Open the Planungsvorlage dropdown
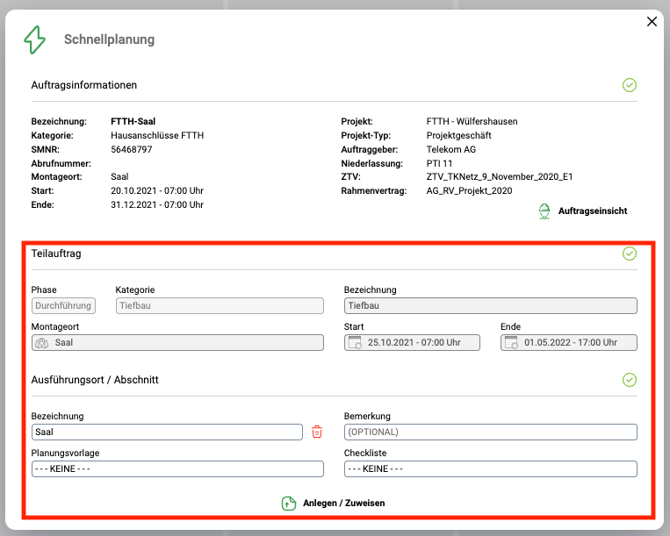The image size is (670, 536). point(166,469)
